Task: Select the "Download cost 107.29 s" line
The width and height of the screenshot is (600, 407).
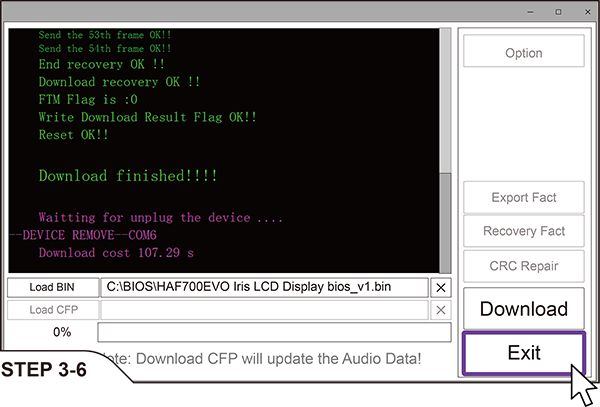Action: click(x=116, y=253)
